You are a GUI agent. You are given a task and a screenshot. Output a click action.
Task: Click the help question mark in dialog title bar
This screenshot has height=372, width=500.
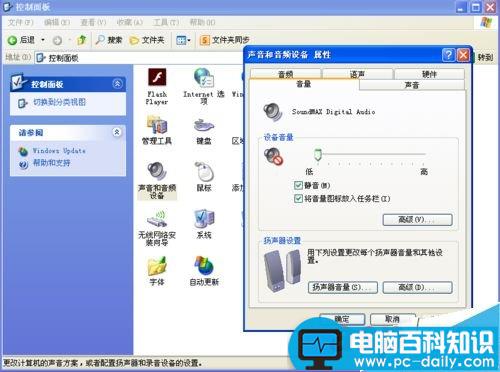[x=448, y=55]
